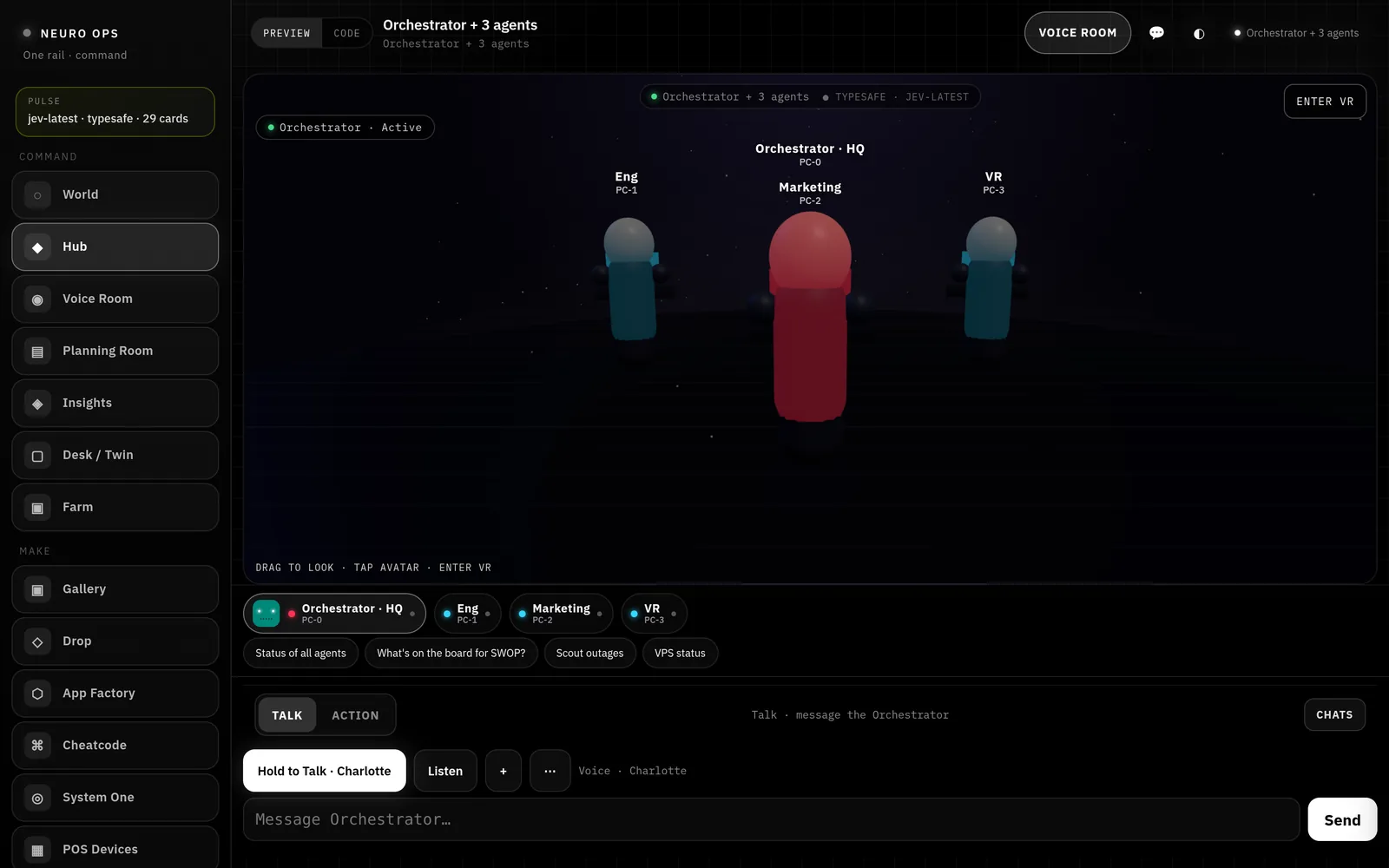Image resolution: width=1389 pixels, height=868 pixels.
Task: Click the Insights sidebar icon
Action: tap(37, 404)
